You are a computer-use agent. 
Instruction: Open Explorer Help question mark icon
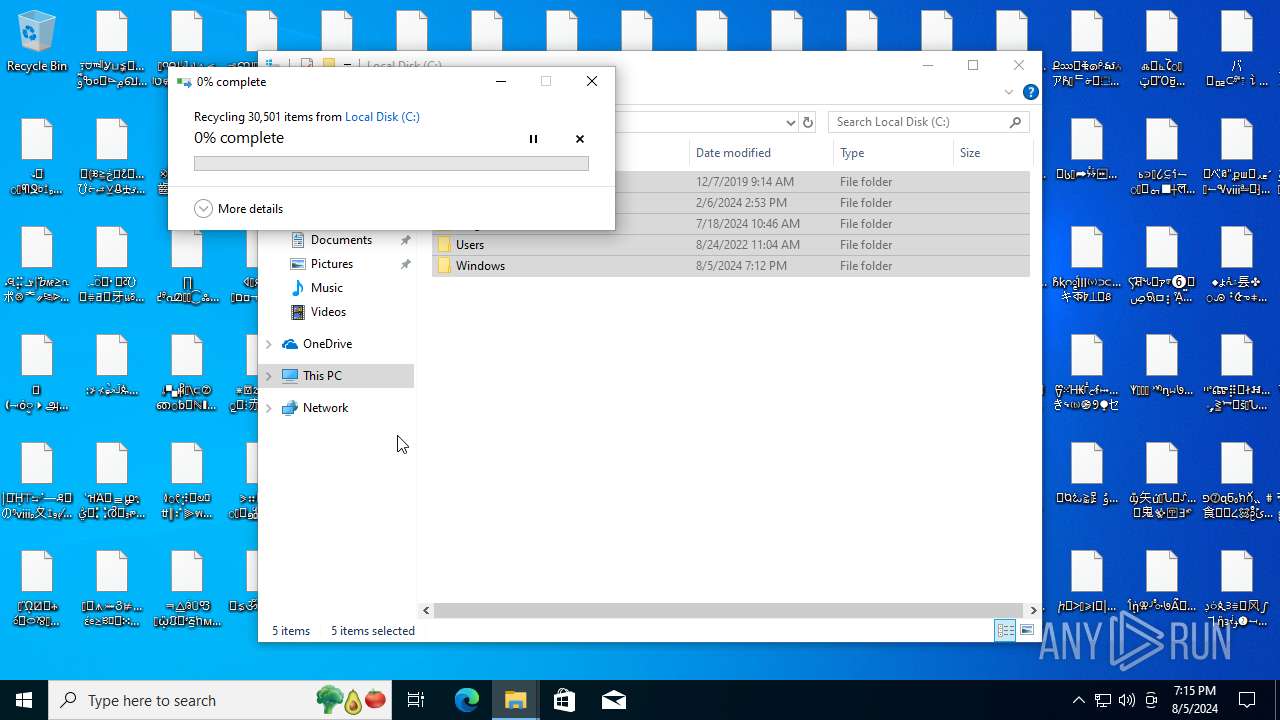[x=1031, y=92]
